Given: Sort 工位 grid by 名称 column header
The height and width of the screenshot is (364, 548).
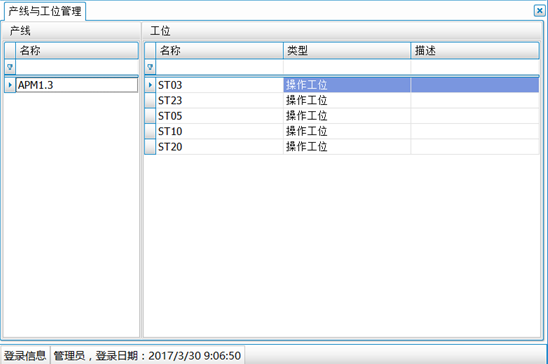Looking at the screenshot, I should point(219,51).
